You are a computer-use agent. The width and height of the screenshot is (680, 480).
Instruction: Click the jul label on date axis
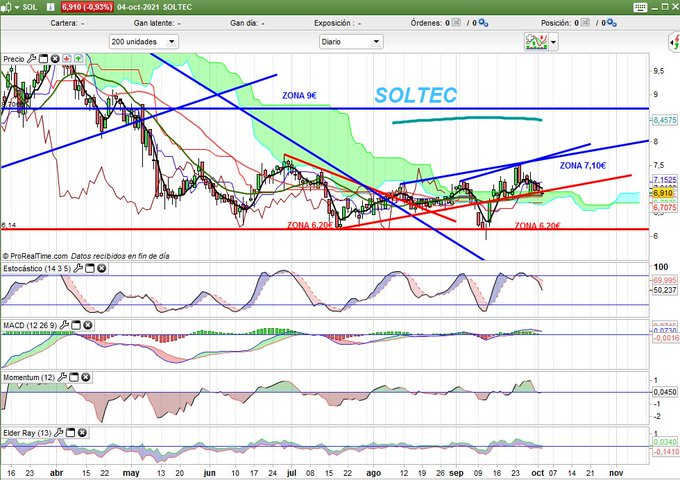[291, 473]
